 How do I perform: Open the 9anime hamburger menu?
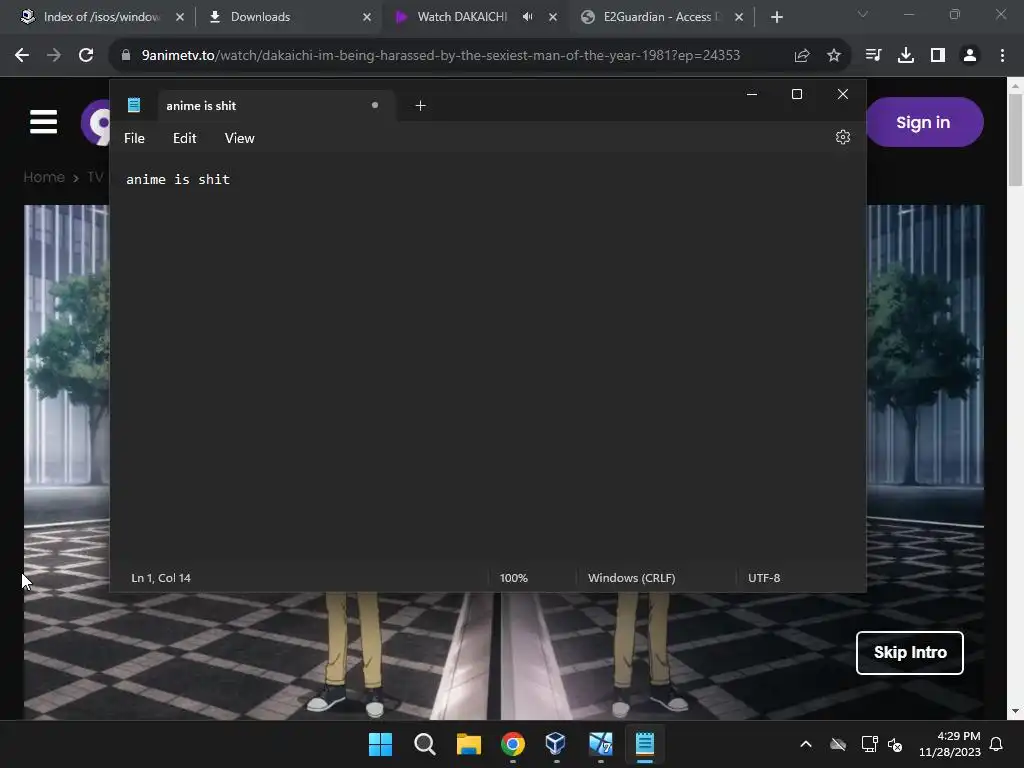[x=44, y=121]
